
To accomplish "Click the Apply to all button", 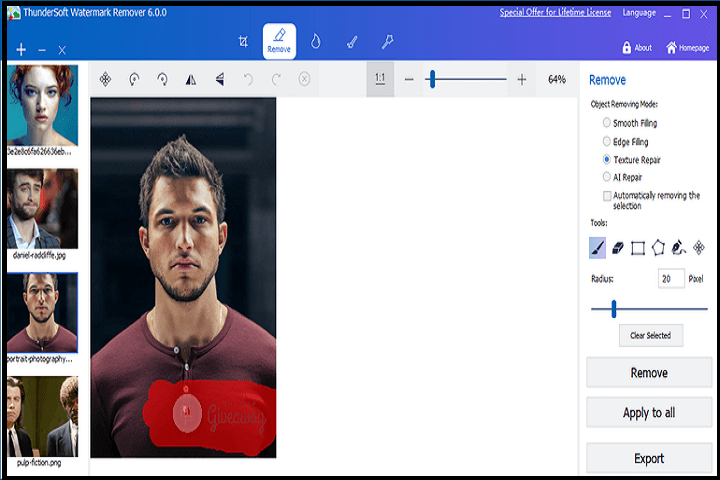I will 648,412.
